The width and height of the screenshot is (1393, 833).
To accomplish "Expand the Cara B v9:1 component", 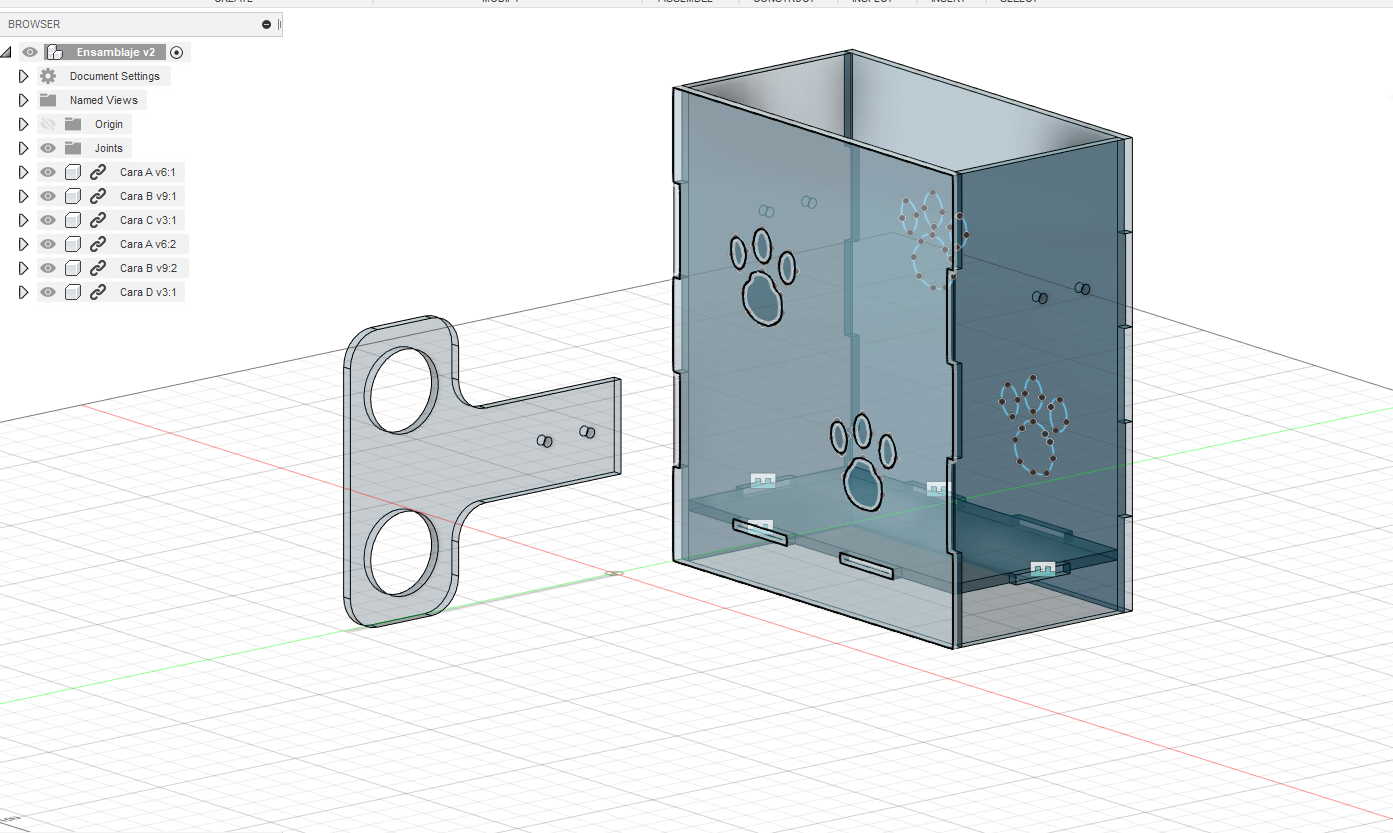I will tap(24, 196).
